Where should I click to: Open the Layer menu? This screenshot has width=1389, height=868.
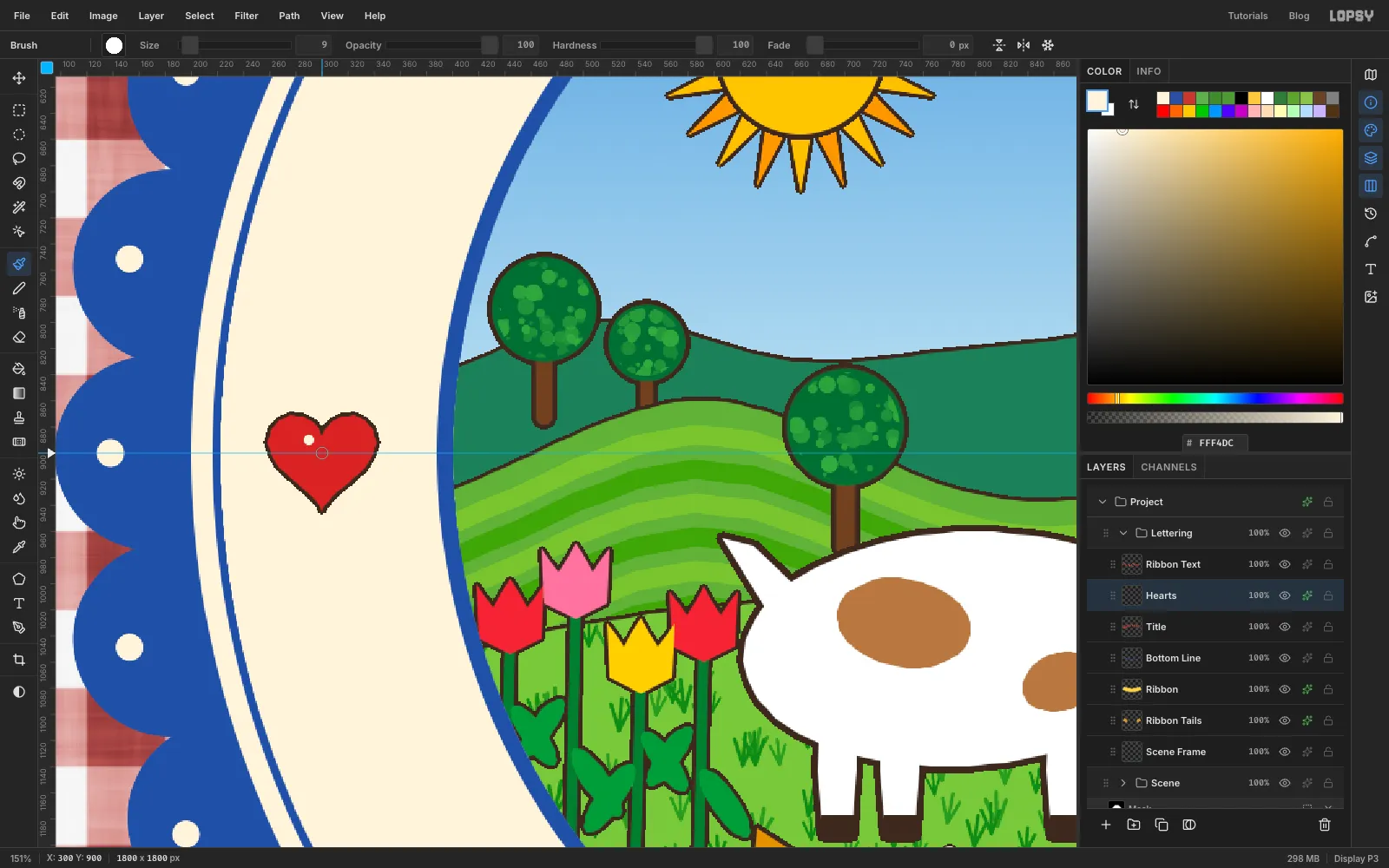pos(151,16)
